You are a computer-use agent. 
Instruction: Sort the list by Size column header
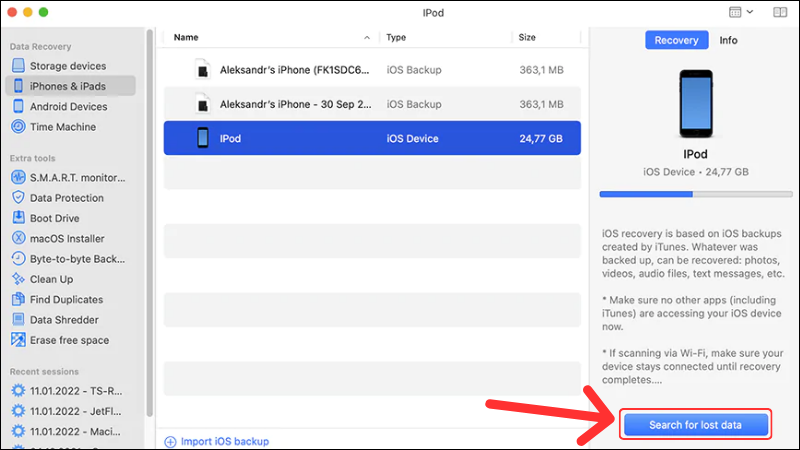pos(527,37)
